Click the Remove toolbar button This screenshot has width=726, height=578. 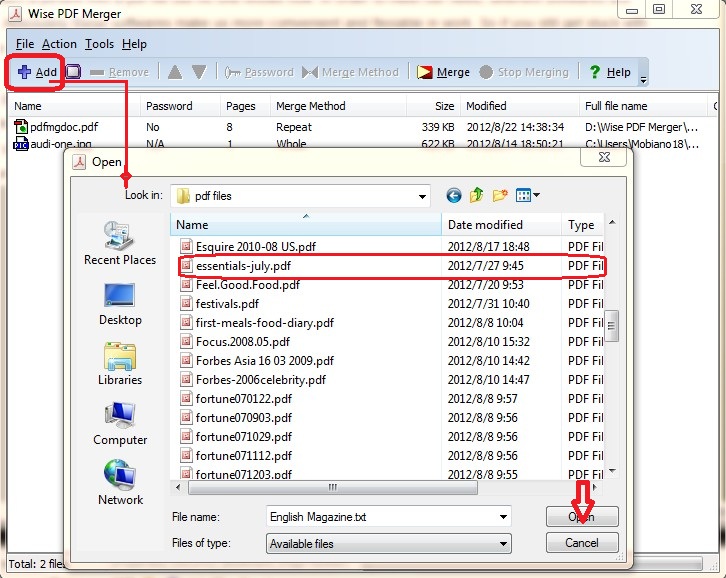119,72
